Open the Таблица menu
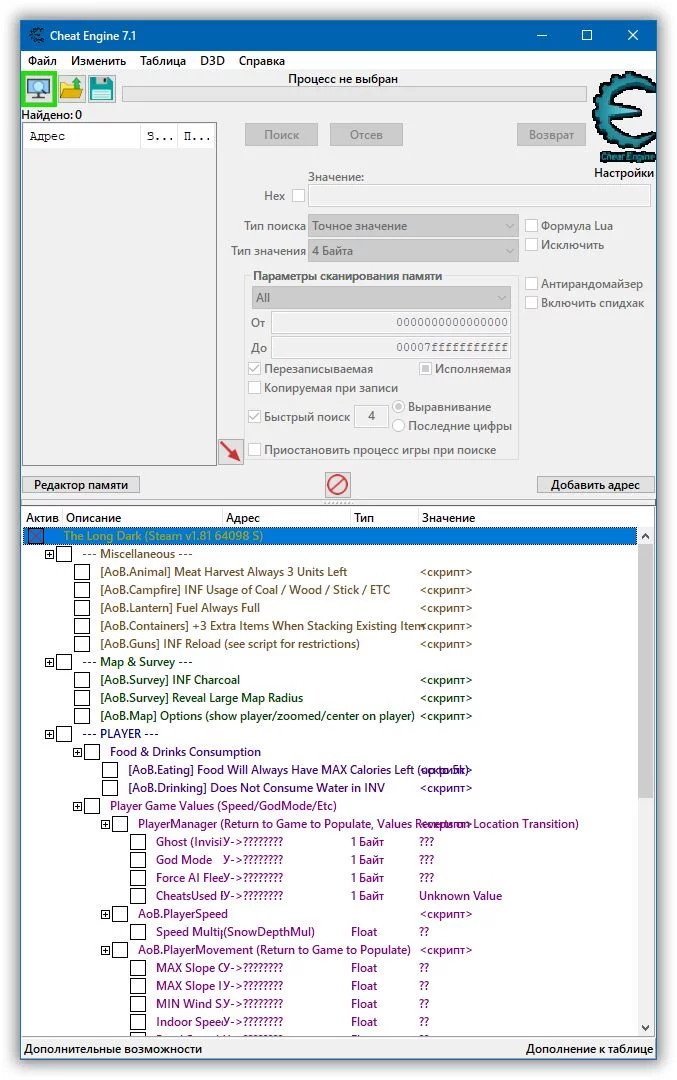This screenshot has height=1080, width=677. point(163,61)
